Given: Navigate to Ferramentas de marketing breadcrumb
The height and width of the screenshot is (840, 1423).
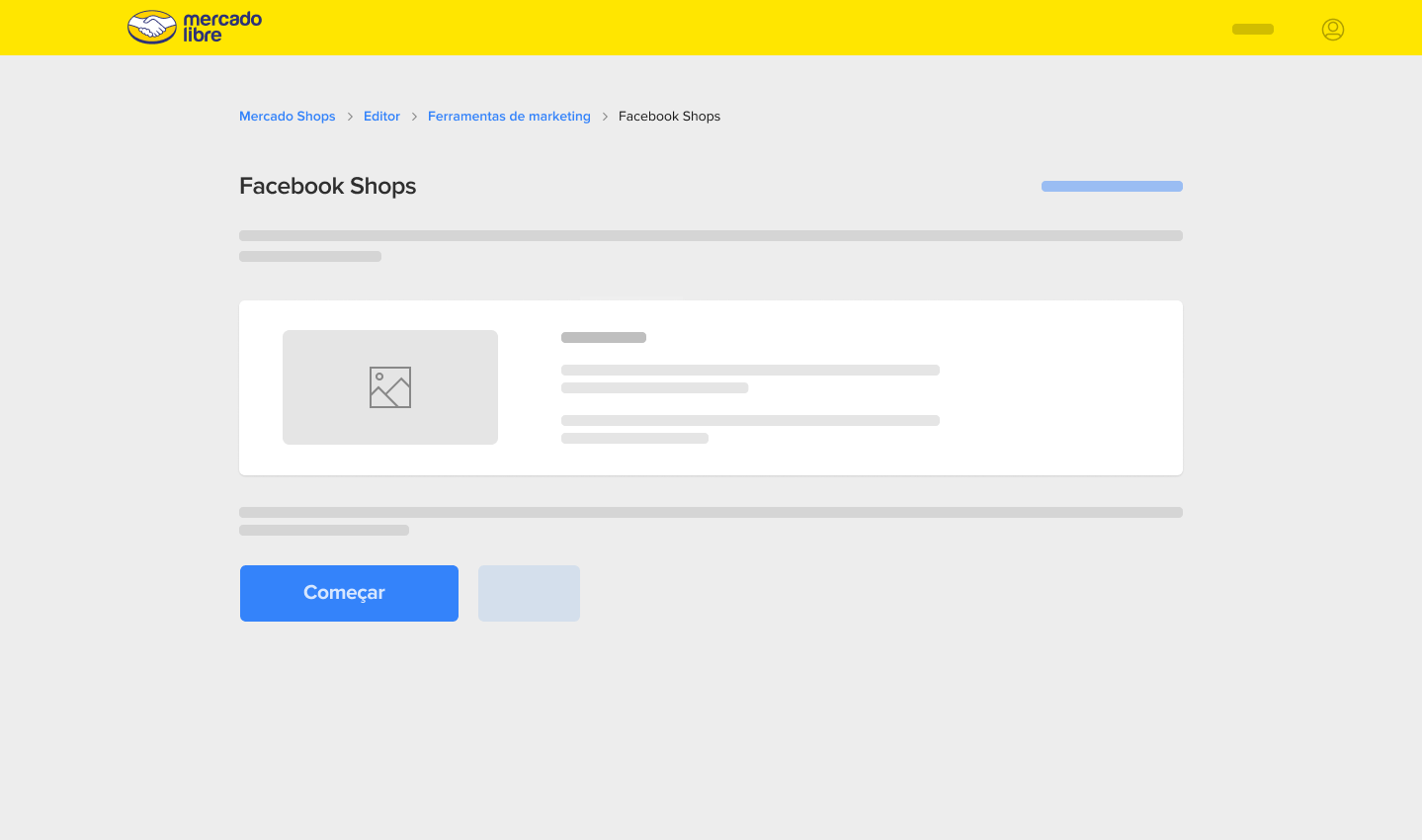Looking at the screenshot, I should pyautogui.click(x=509, y=117).
